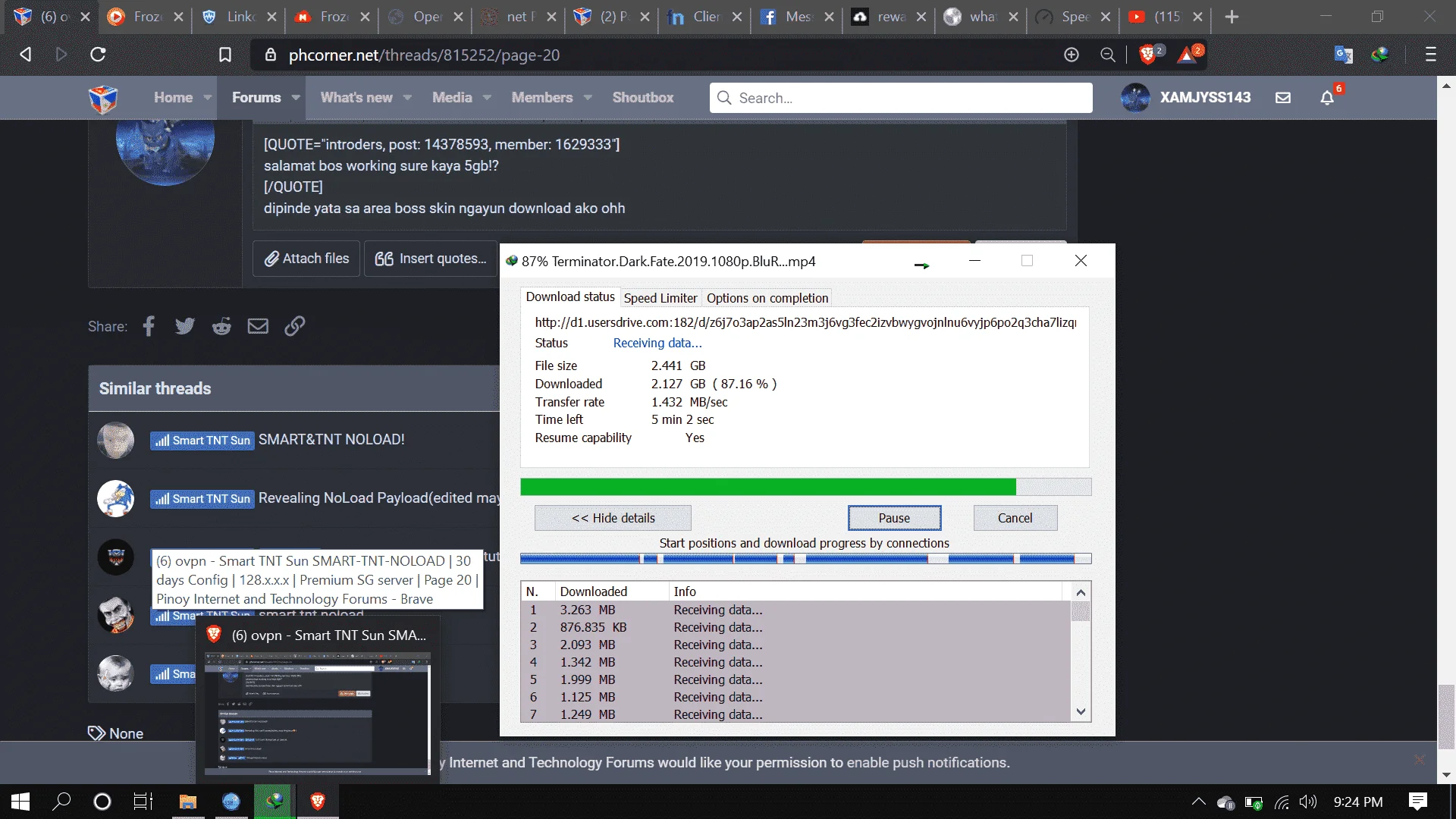This screenshot has height=819, width=1456.
Task: Open Windows notification center
Action: pyautogui.click(x=1417, y=802)
